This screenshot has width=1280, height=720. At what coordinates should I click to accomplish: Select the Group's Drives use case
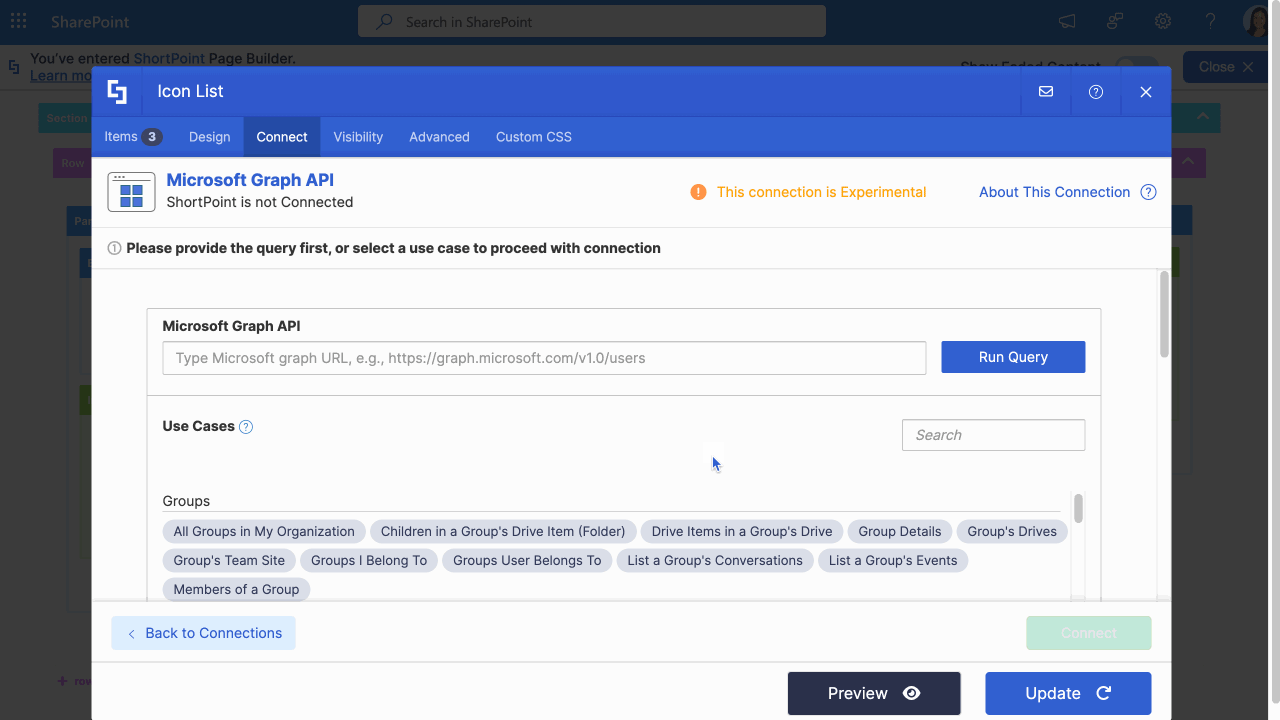(1012, 531)
